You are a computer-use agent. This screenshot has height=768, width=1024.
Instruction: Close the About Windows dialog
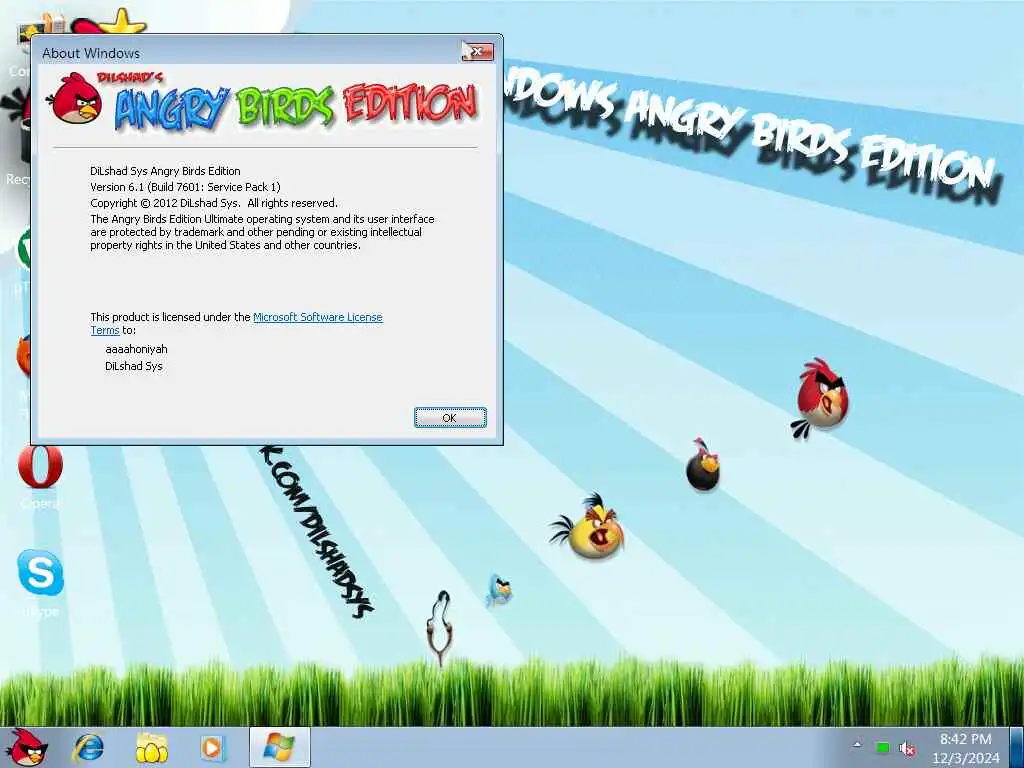coord(477,51)
